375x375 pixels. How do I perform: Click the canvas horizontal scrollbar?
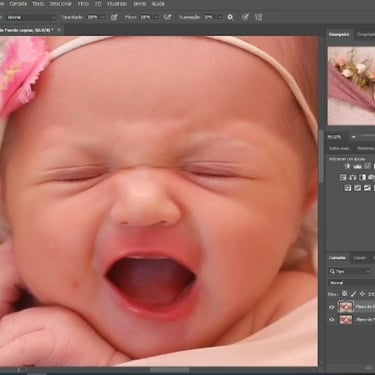coord(169,370)
